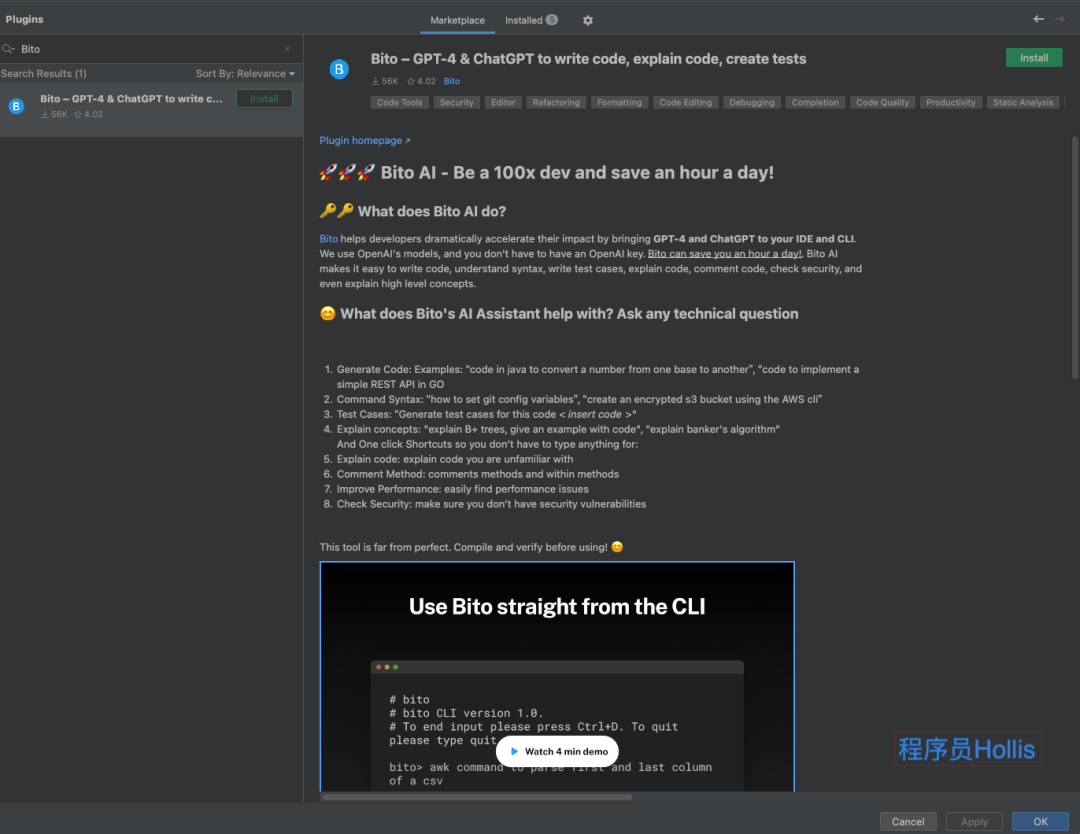
Task: Click the Use Bito CLI video thumbnail
Action: 557,676
